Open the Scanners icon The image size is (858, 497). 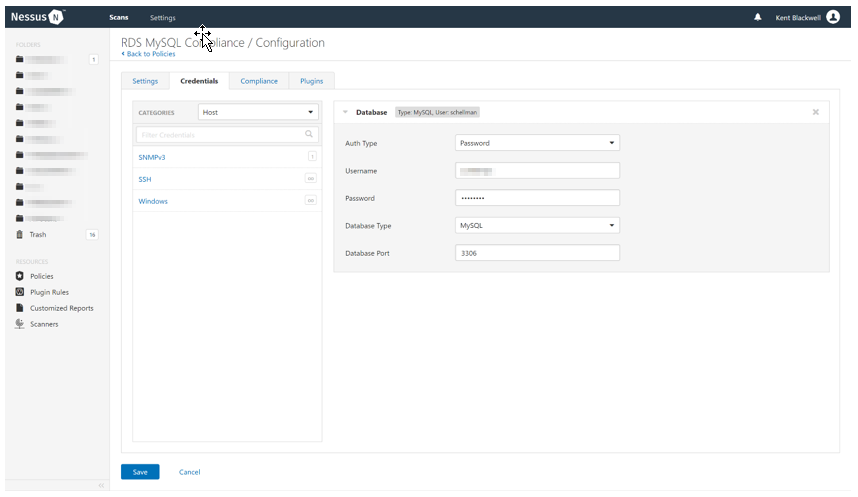[20, 323]
